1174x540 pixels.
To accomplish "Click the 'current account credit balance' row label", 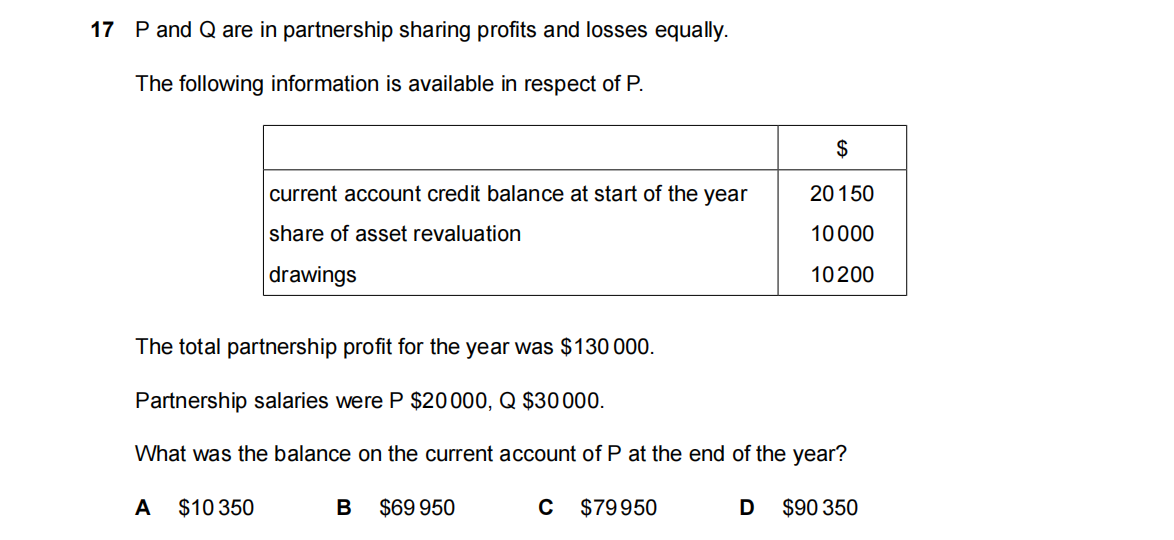I will pyautogui.click(x=508, y=194).
